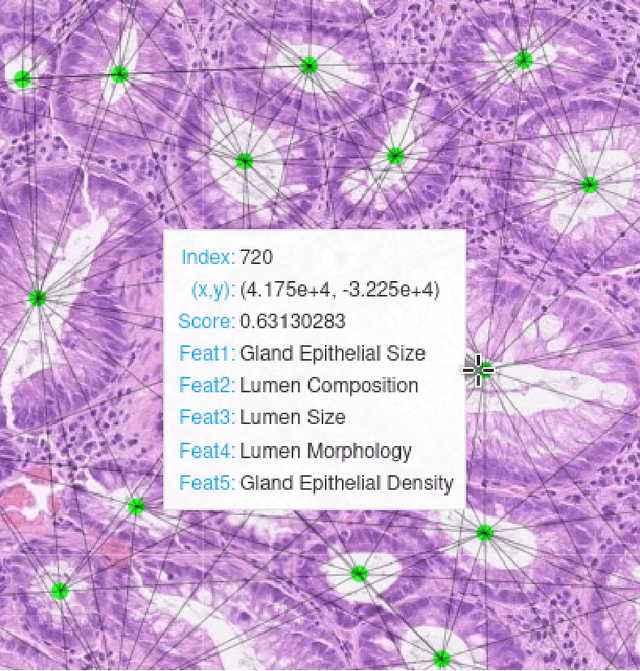This screenshot has width=640, height=671.
Task: Click the green node under the crosshair cursor
Action: (481, 369)
